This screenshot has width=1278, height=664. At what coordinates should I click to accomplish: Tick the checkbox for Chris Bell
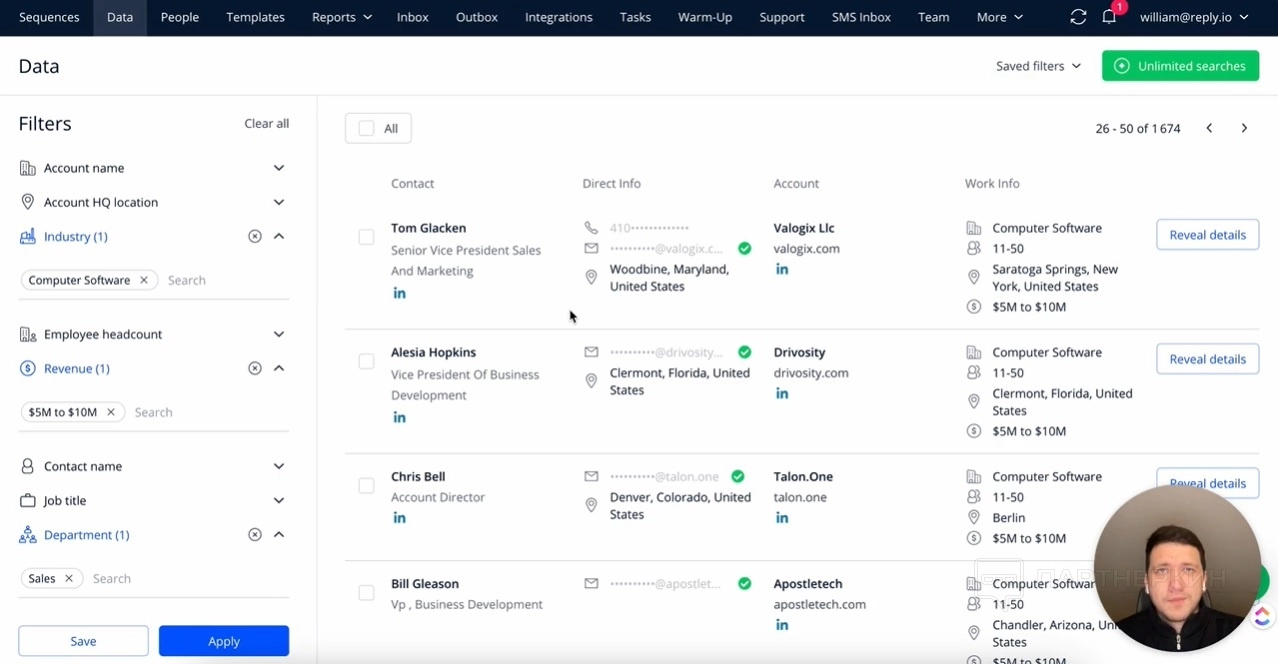366,486
